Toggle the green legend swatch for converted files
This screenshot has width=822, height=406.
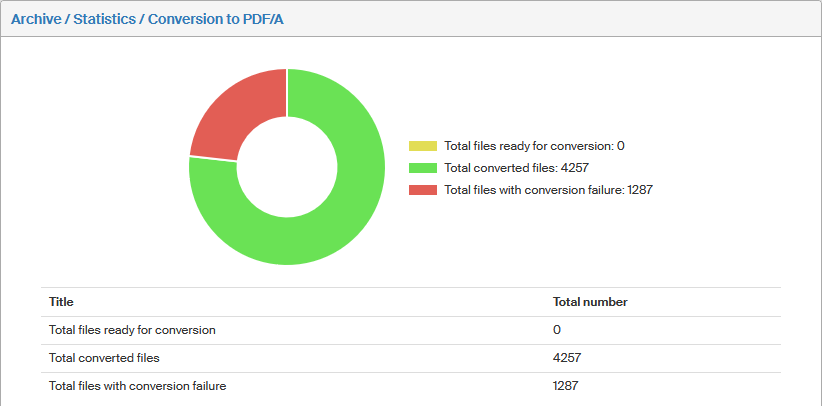point(423,168)
